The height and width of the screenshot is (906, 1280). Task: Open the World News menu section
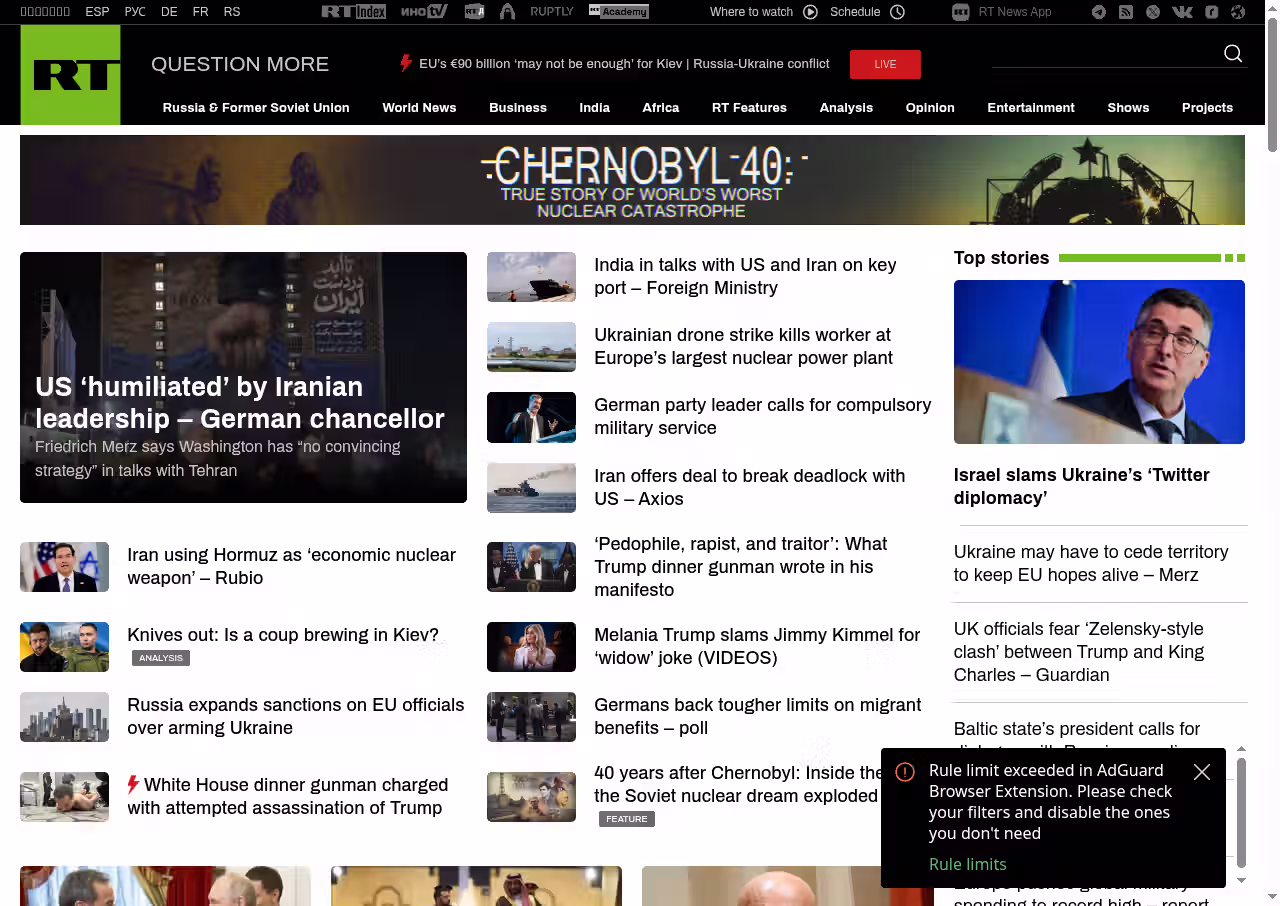419,108
